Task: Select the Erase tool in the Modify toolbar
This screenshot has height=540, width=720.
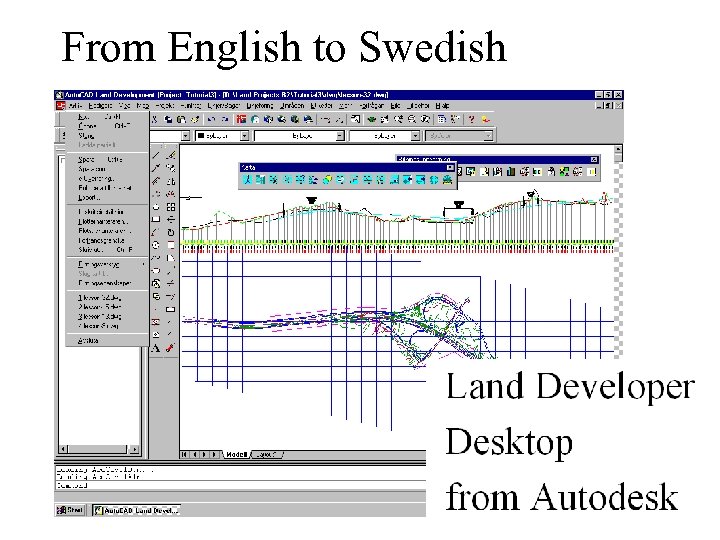Action: [x=171, y=155]
